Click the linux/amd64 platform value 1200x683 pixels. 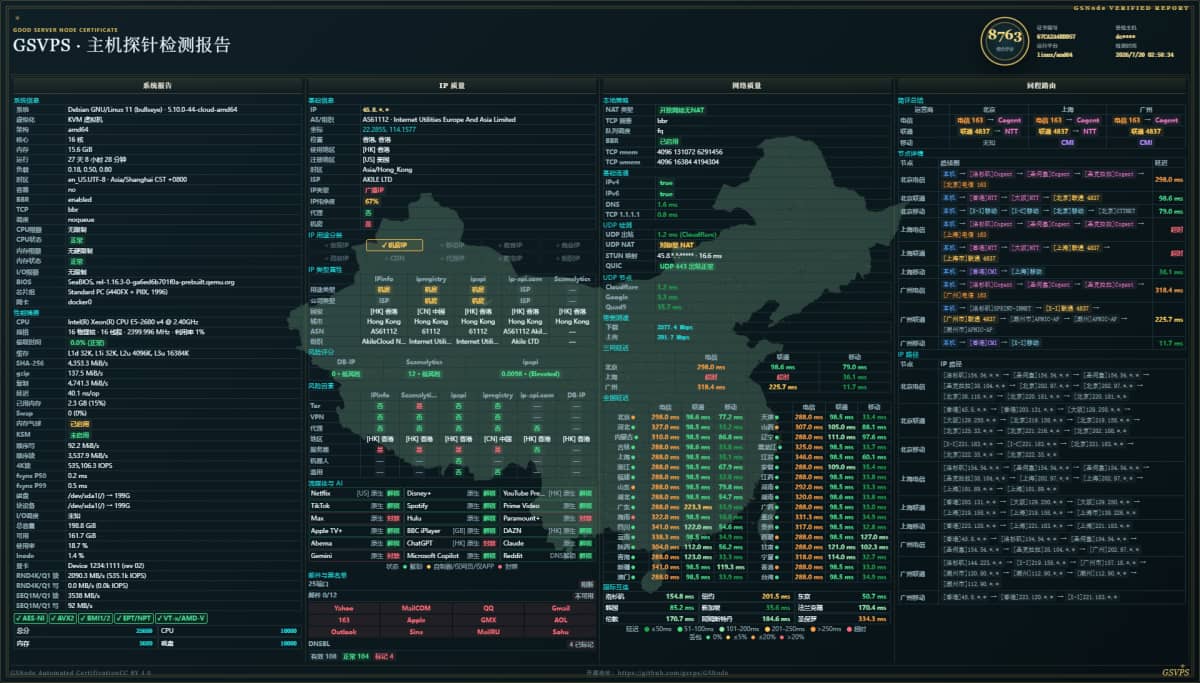click(x=1055, y=54)
